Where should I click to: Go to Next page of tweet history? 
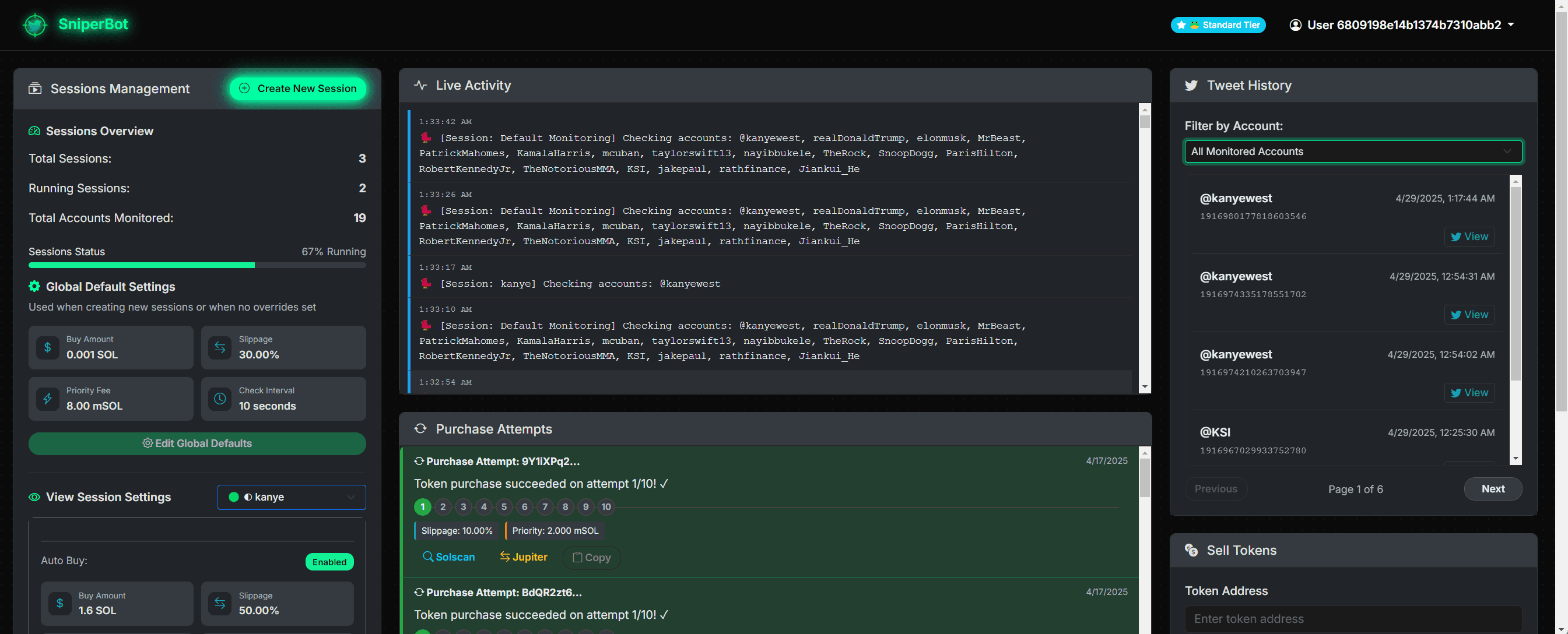[1493, 490]
